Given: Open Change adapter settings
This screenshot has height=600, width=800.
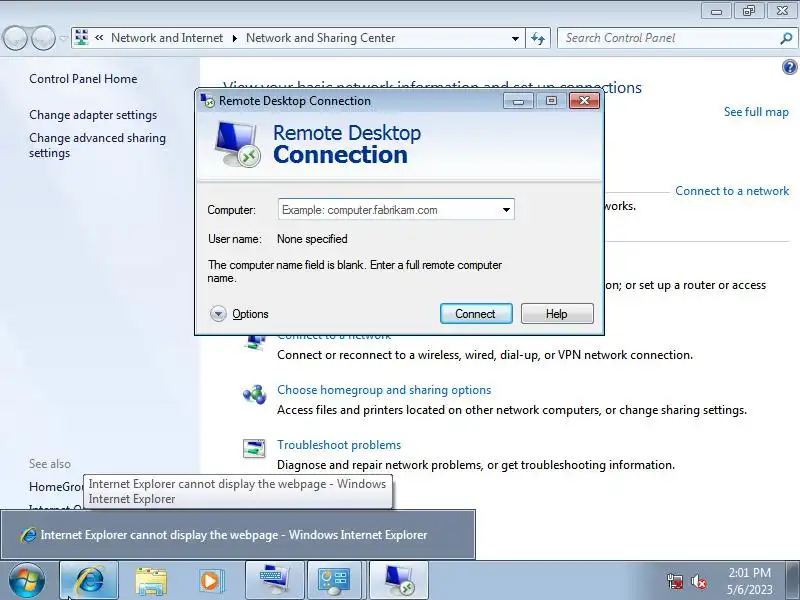Looking at the screenshot, I should point(93,115).
